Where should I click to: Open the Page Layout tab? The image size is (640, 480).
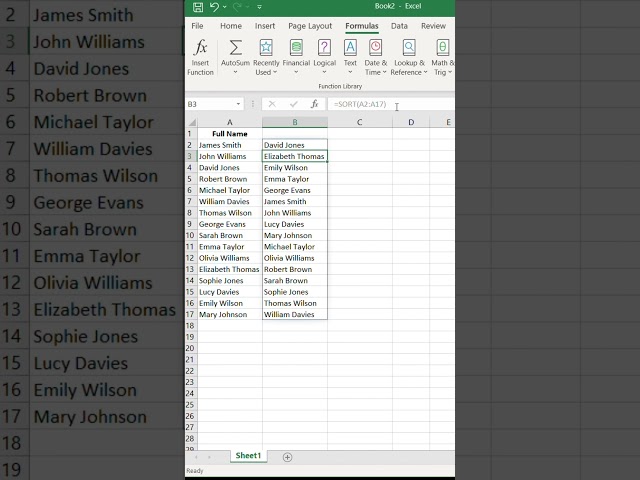[x=310, y=26]
